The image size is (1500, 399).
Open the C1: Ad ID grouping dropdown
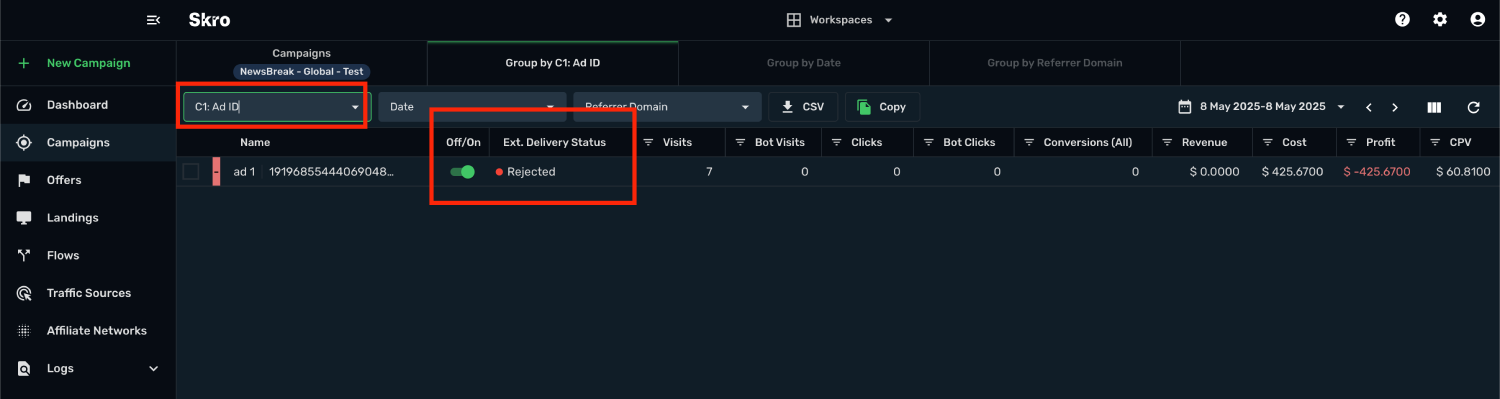coord(273,107)
